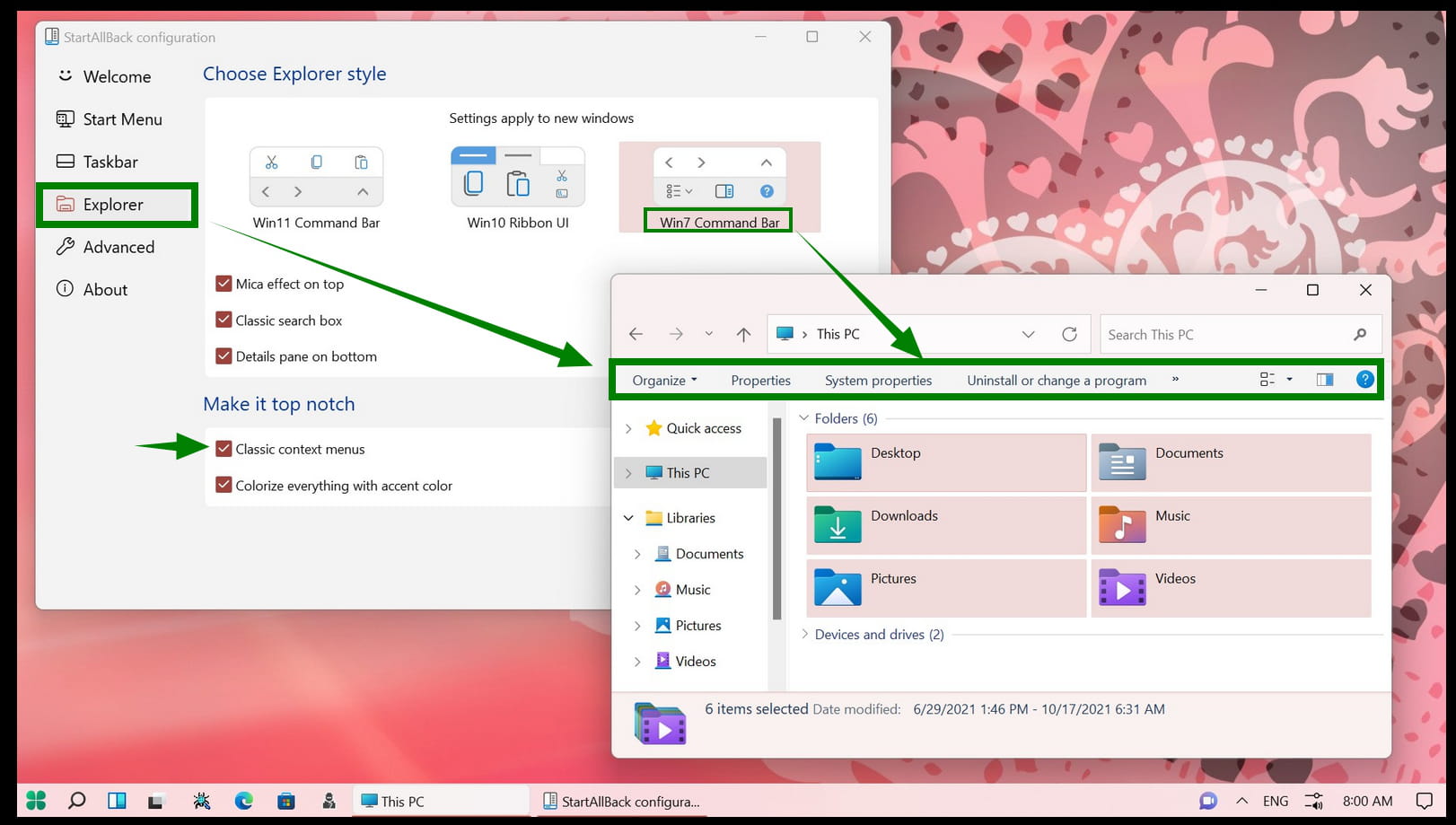
Task: Show more command bar options chevron
Action: click(x=1175, y=380)
